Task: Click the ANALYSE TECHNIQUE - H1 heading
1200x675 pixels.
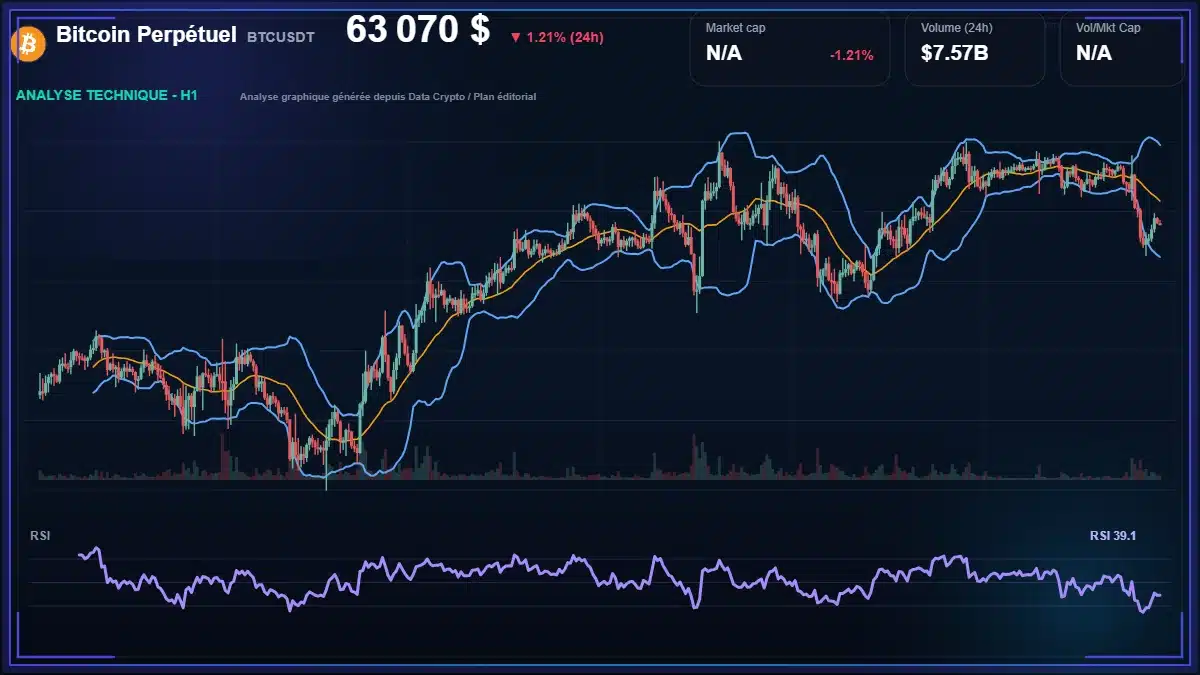Action: coord(107,96)
